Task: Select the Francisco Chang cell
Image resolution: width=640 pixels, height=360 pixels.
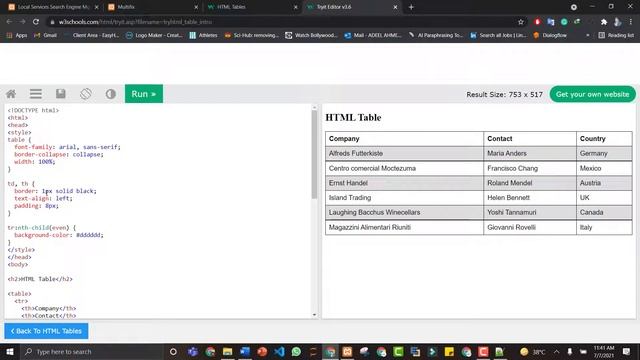Action: pos(530,168)
